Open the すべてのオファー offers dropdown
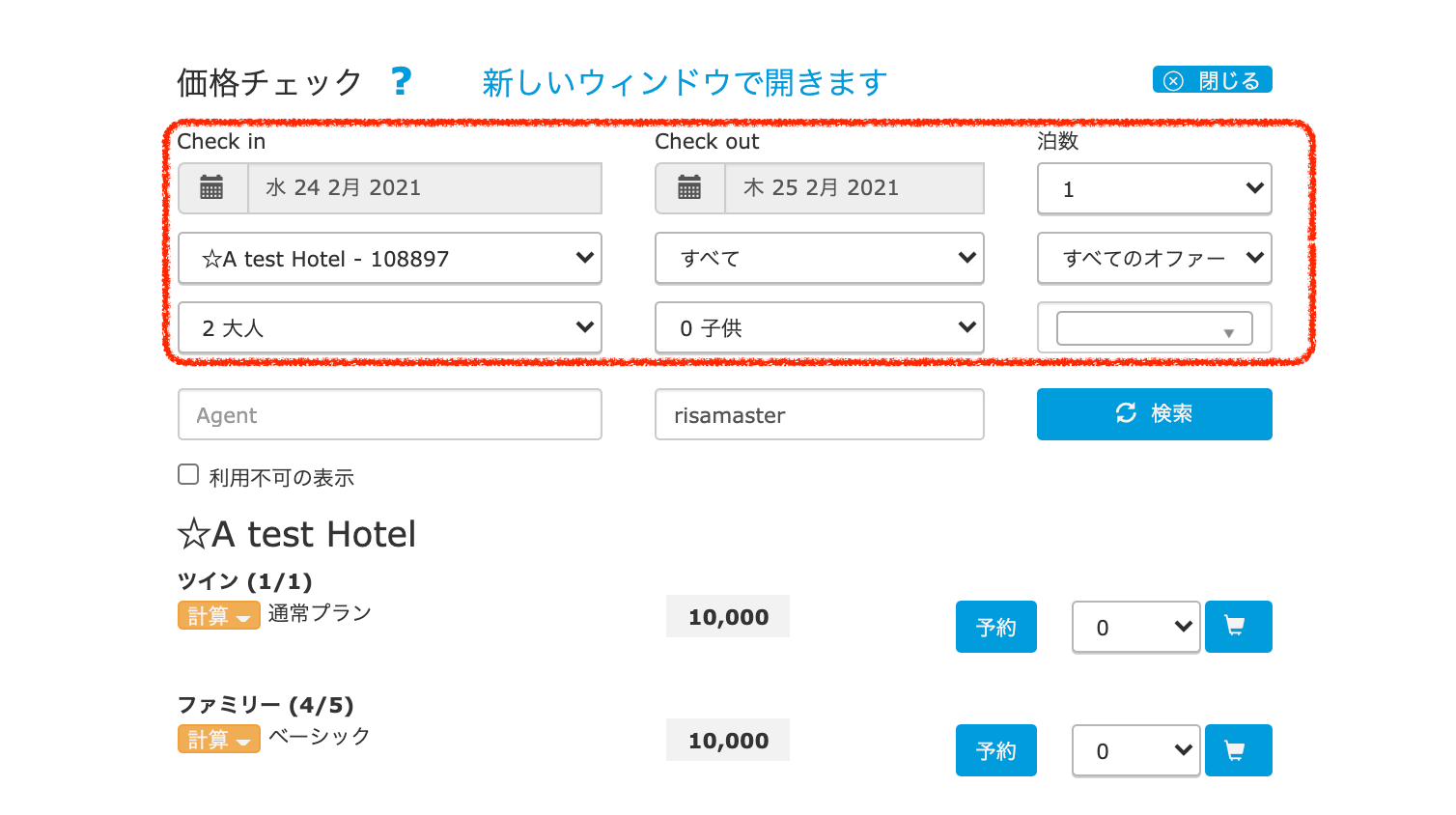Viewport: 1456px width, 815px height. coord(1154,258)
